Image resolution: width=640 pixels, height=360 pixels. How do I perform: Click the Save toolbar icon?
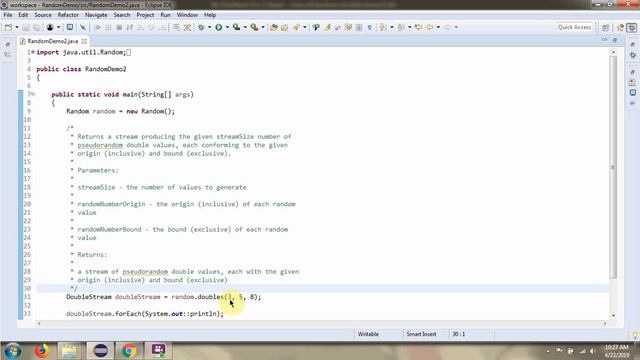click(x=26, y=27)
